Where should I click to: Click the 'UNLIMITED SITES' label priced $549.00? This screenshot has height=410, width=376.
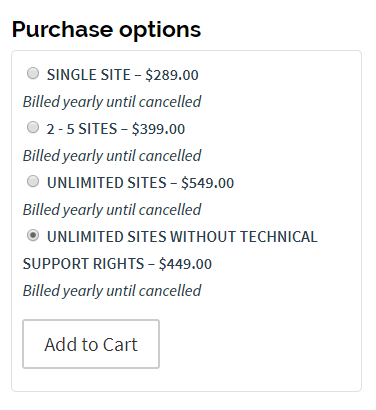pyautogui.click(x=107, y=183)
